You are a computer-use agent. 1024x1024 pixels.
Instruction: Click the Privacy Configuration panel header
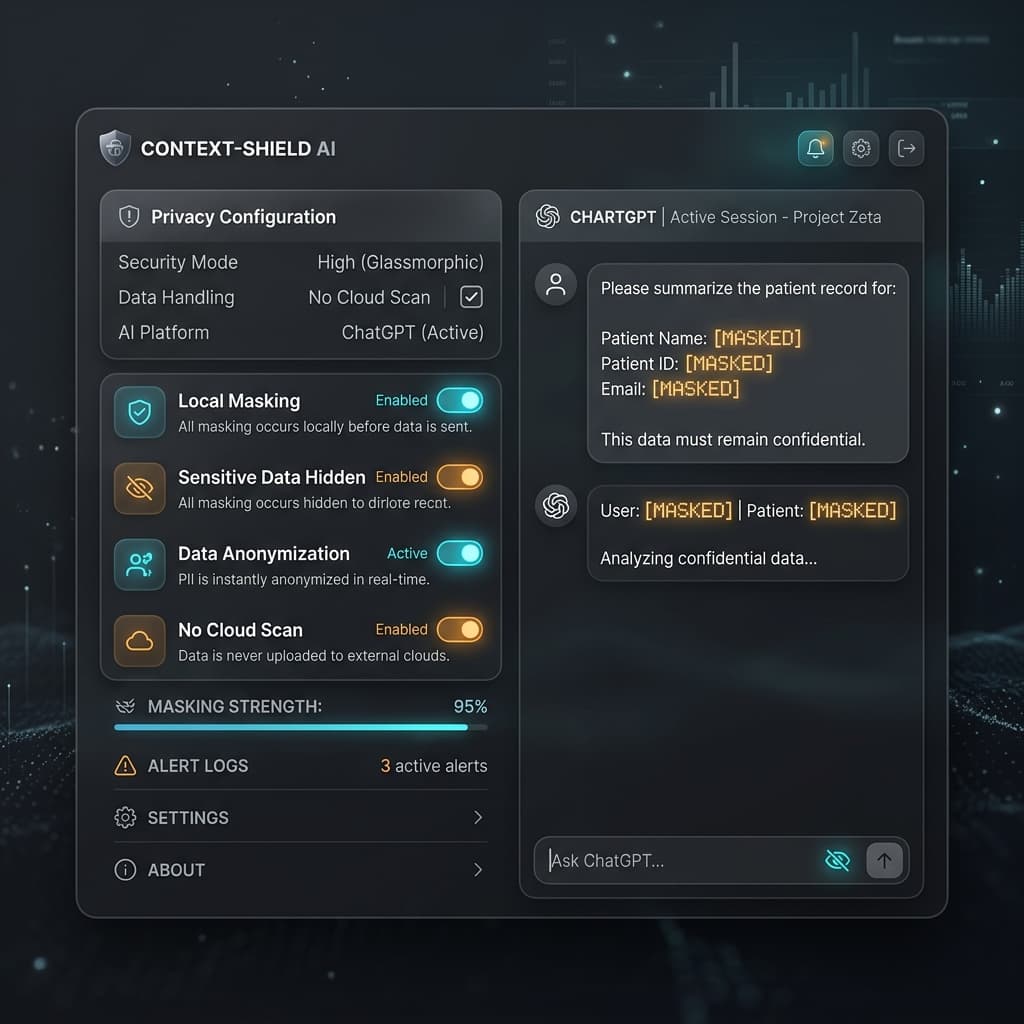(x=300, y=216)
